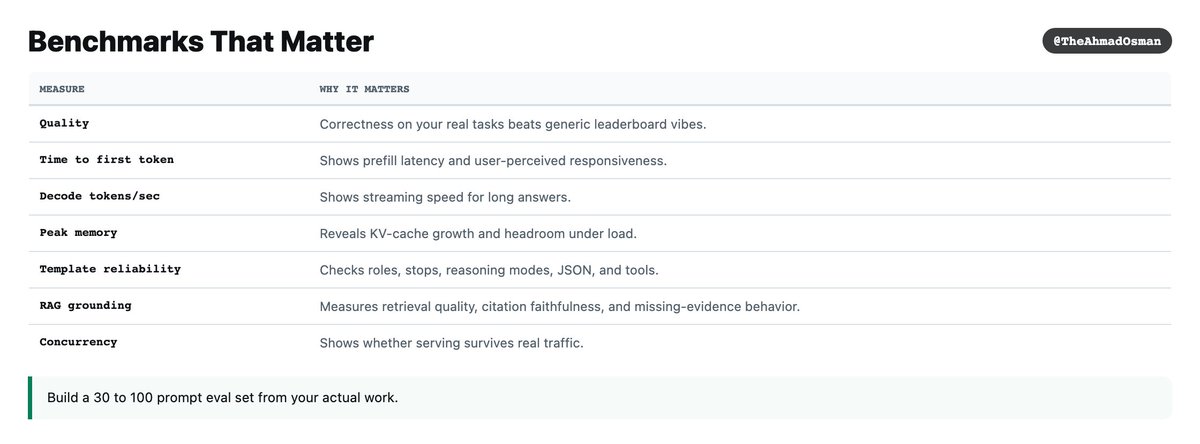Click the Decode tokens/sec row label

click(100, 196)
